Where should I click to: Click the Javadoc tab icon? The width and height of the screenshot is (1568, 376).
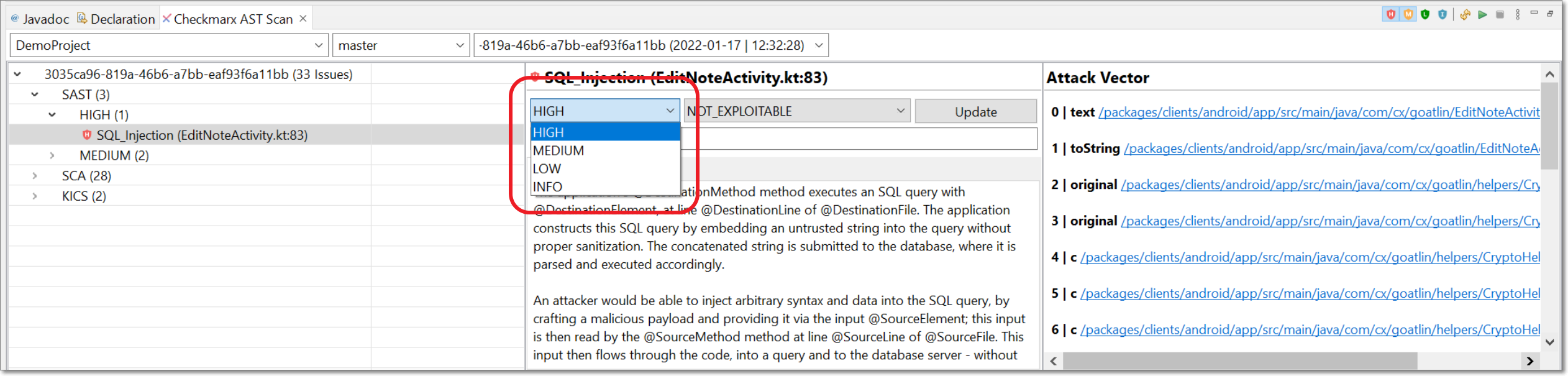(15, 19)
